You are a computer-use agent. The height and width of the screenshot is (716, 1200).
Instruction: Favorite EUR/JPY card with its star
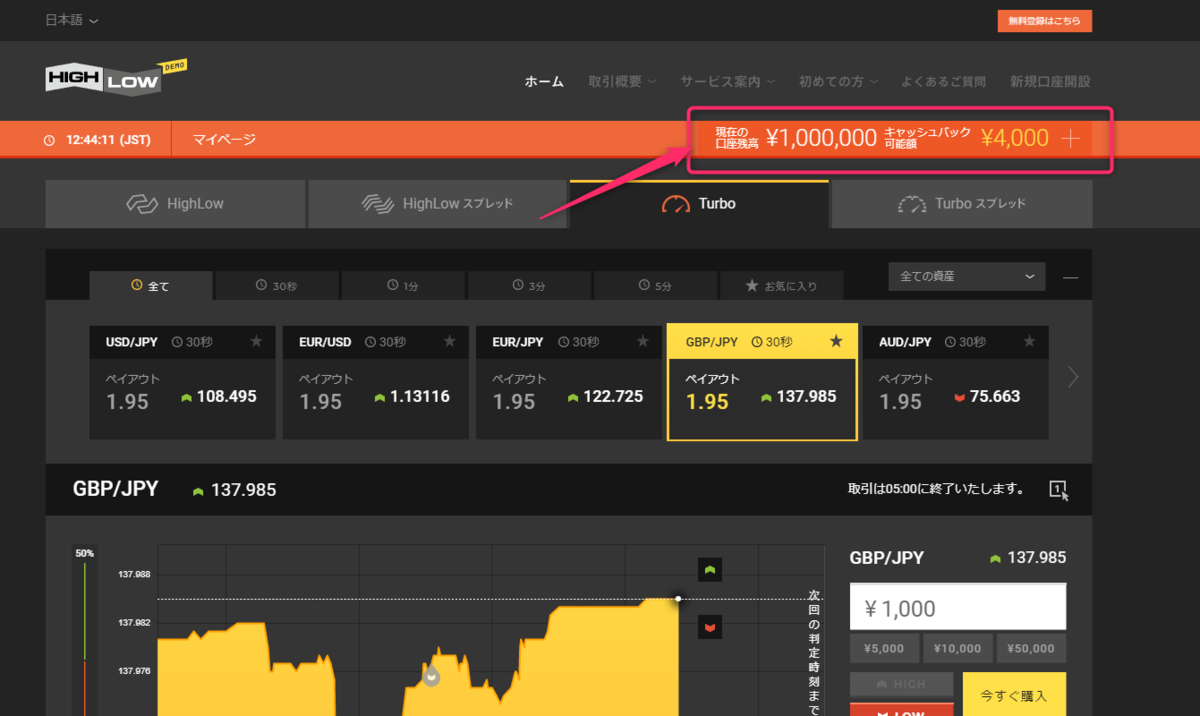point(643,342)
